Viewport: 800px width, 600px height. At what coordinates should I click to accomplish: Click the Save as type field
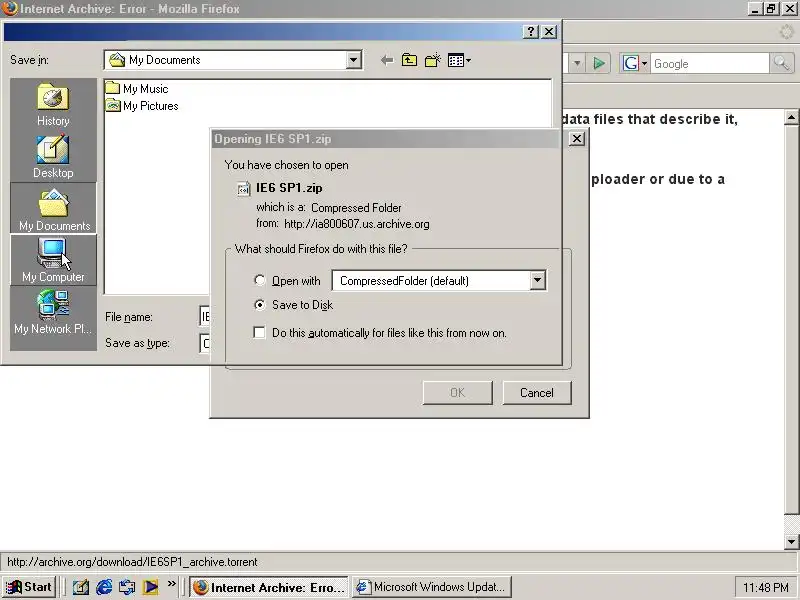pyautogui.click(x=205, y=343)
